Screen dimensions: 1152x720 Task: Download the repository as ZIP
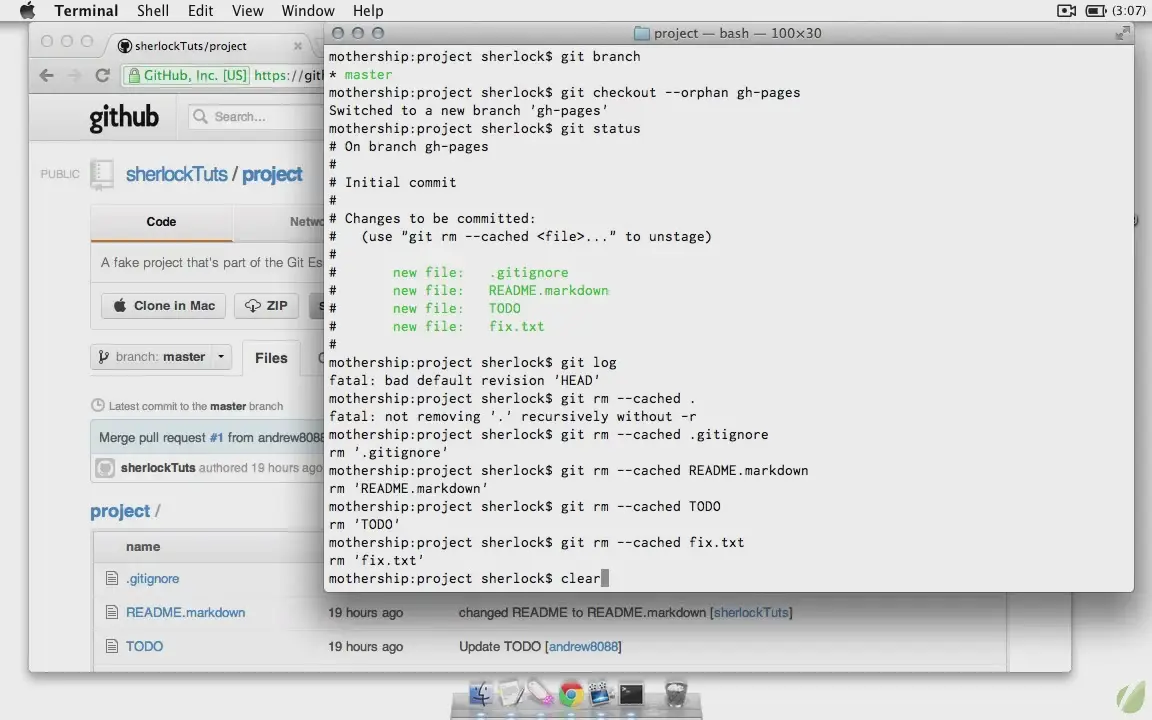[x=266, y=306]
